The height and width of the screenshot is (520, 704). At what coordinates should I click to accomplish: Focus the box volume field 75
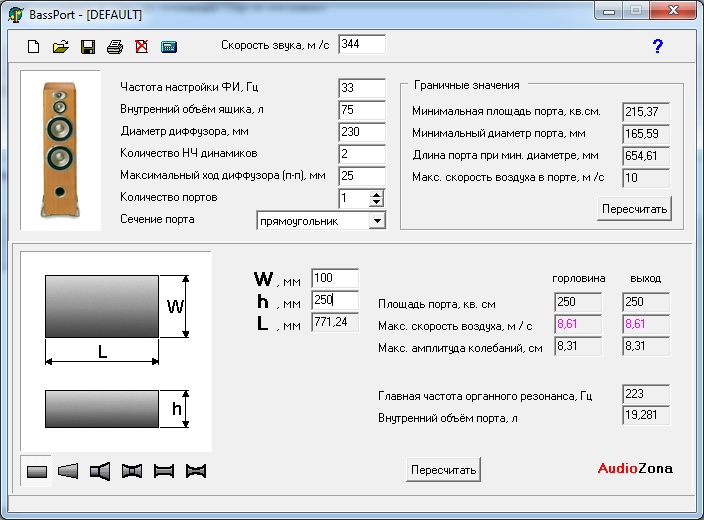(x=362, y=110)
